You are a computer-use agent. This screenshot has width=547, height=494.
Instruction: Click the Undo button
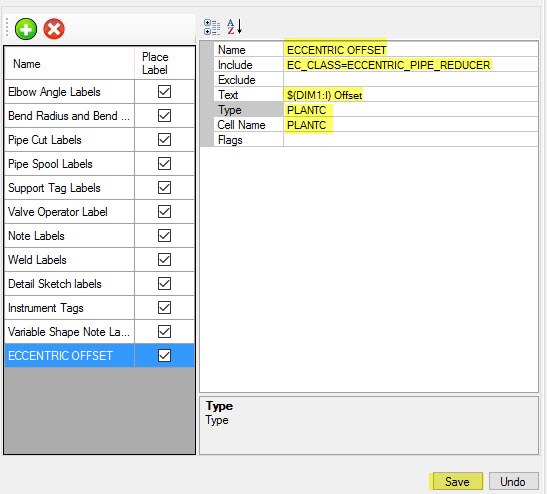(x=513, y=482)
